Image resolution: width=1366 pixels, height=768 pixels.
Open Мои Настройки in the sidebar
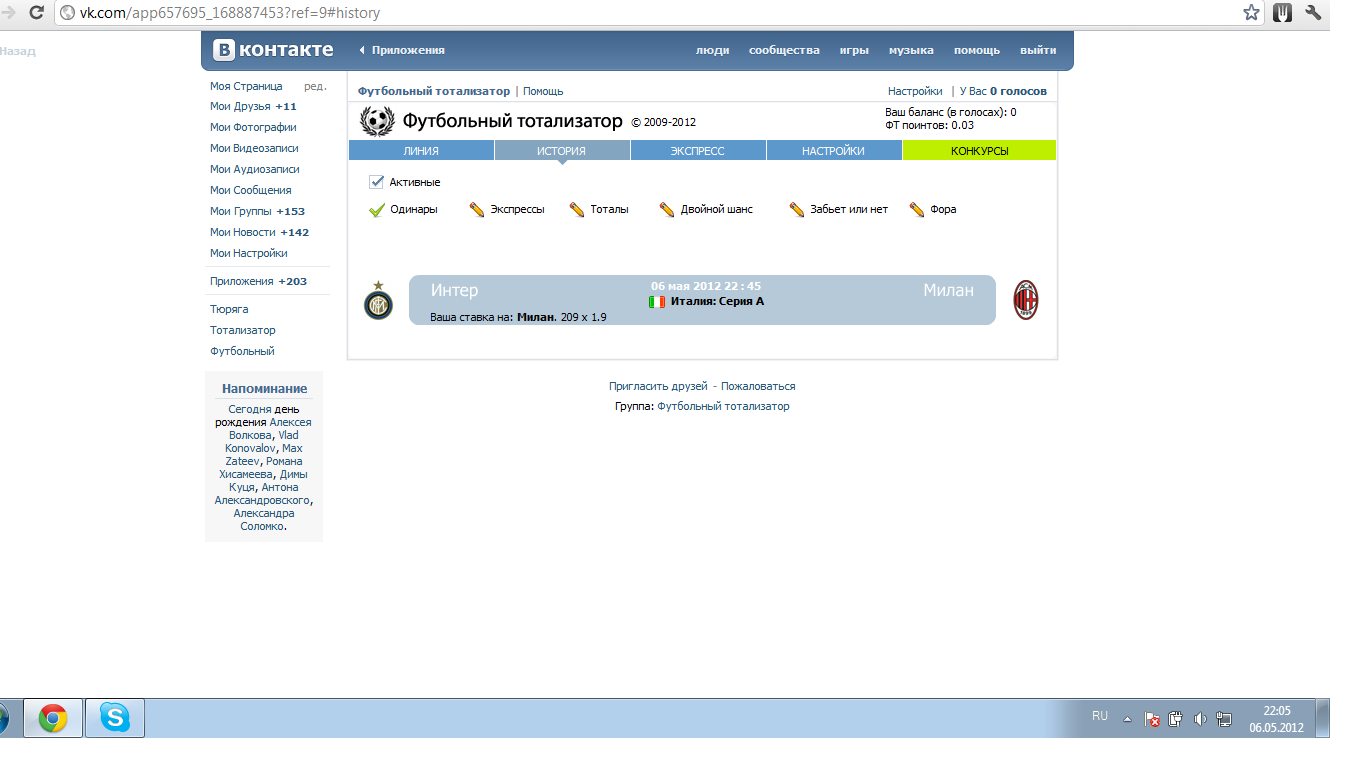click(249, 253)
